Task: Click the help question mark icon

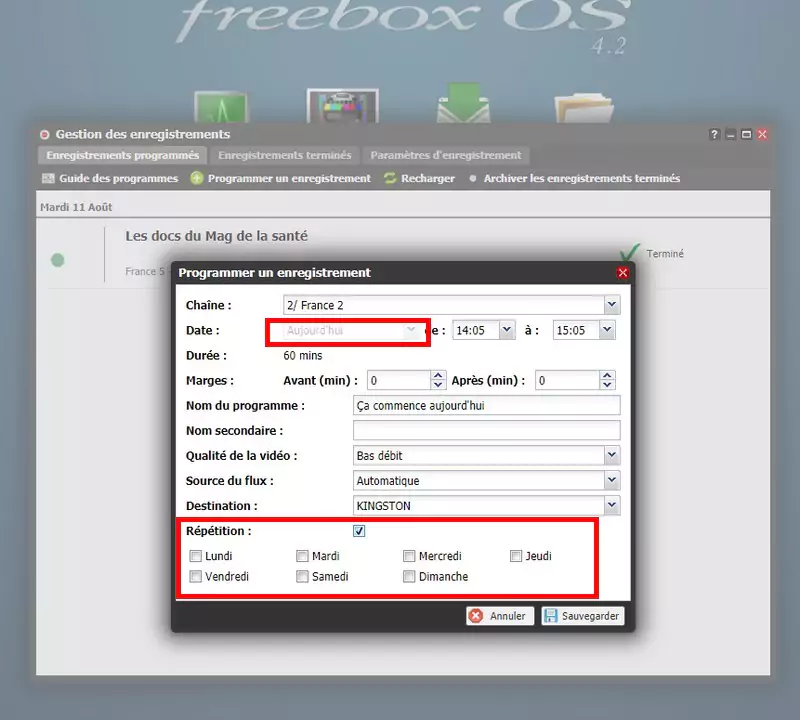Action: [x=714, y=134]
